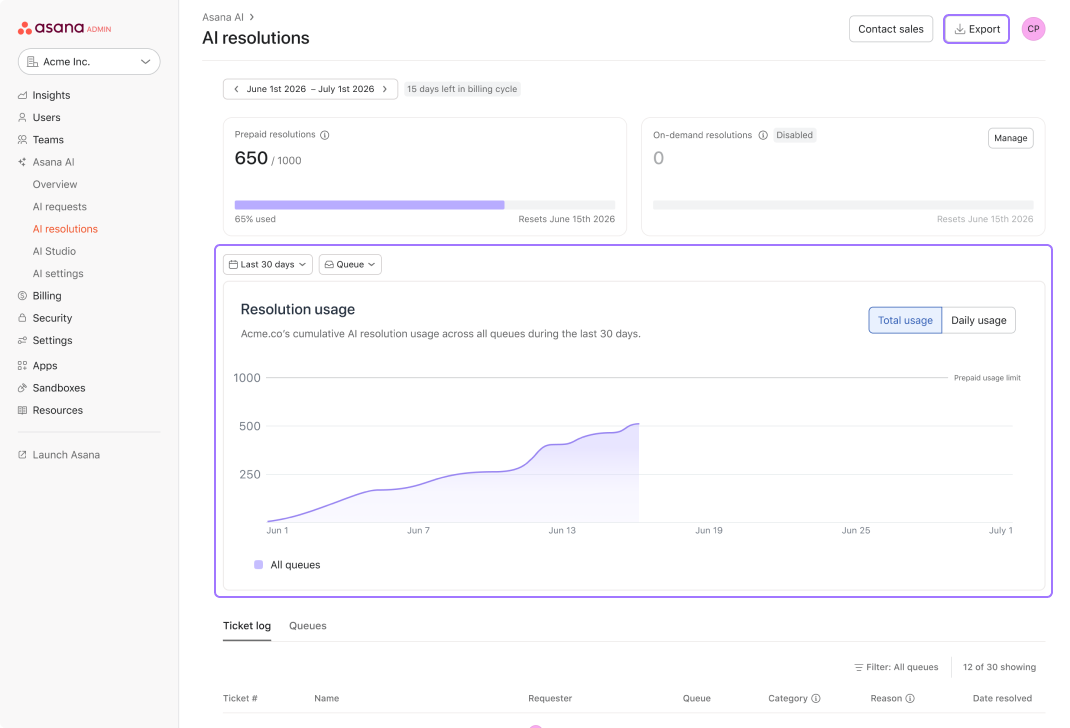Viewport: 1070px width, 728px height.
Task: Click the Category column info icon
Action: pyautogui.click(x=815, y=698)
